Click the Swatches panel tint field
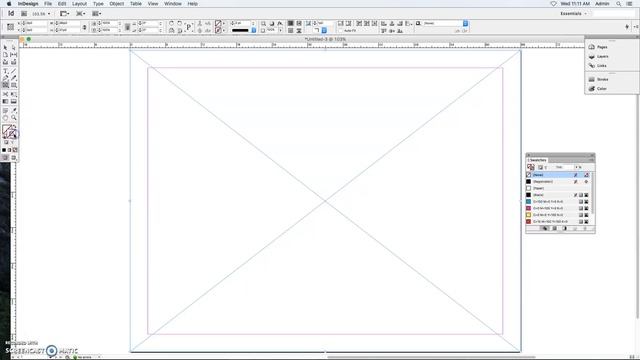Viewport: 640px width, 360px height. (x=564, y=167)
